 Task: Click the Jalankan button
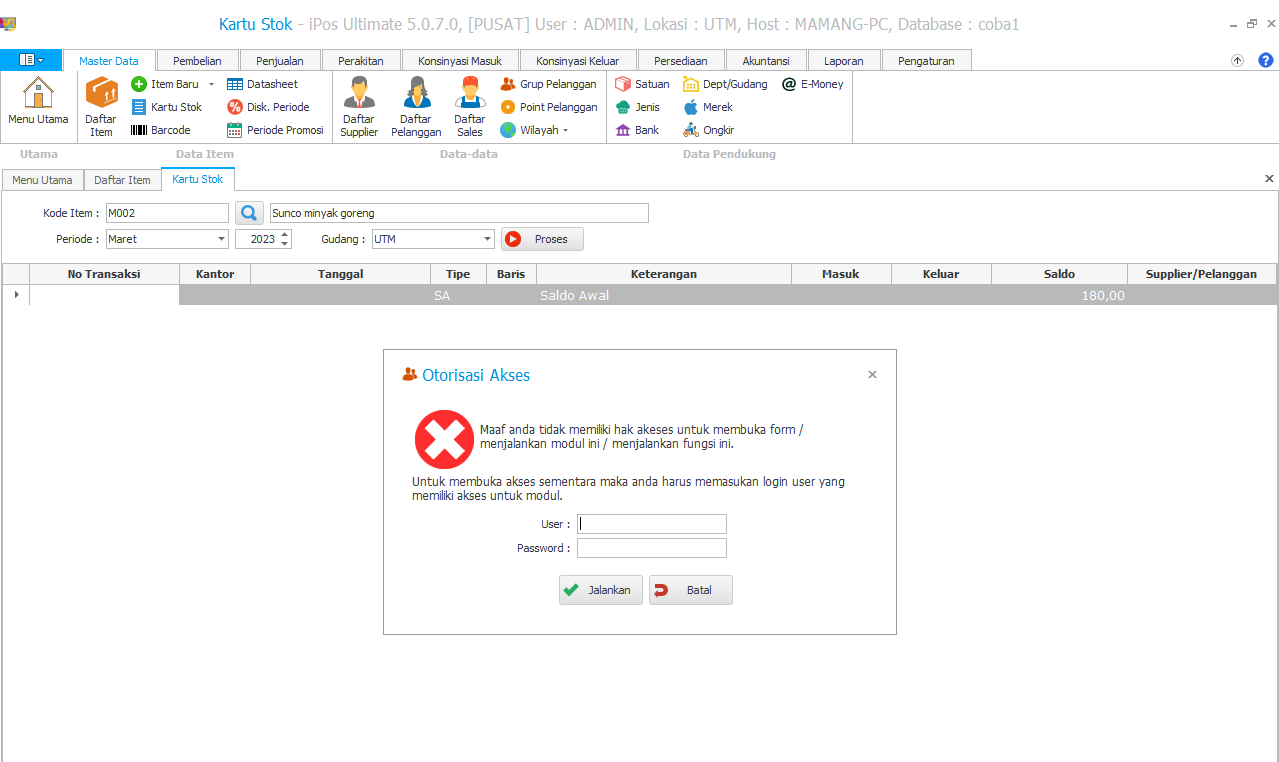(x=600, y=590)
